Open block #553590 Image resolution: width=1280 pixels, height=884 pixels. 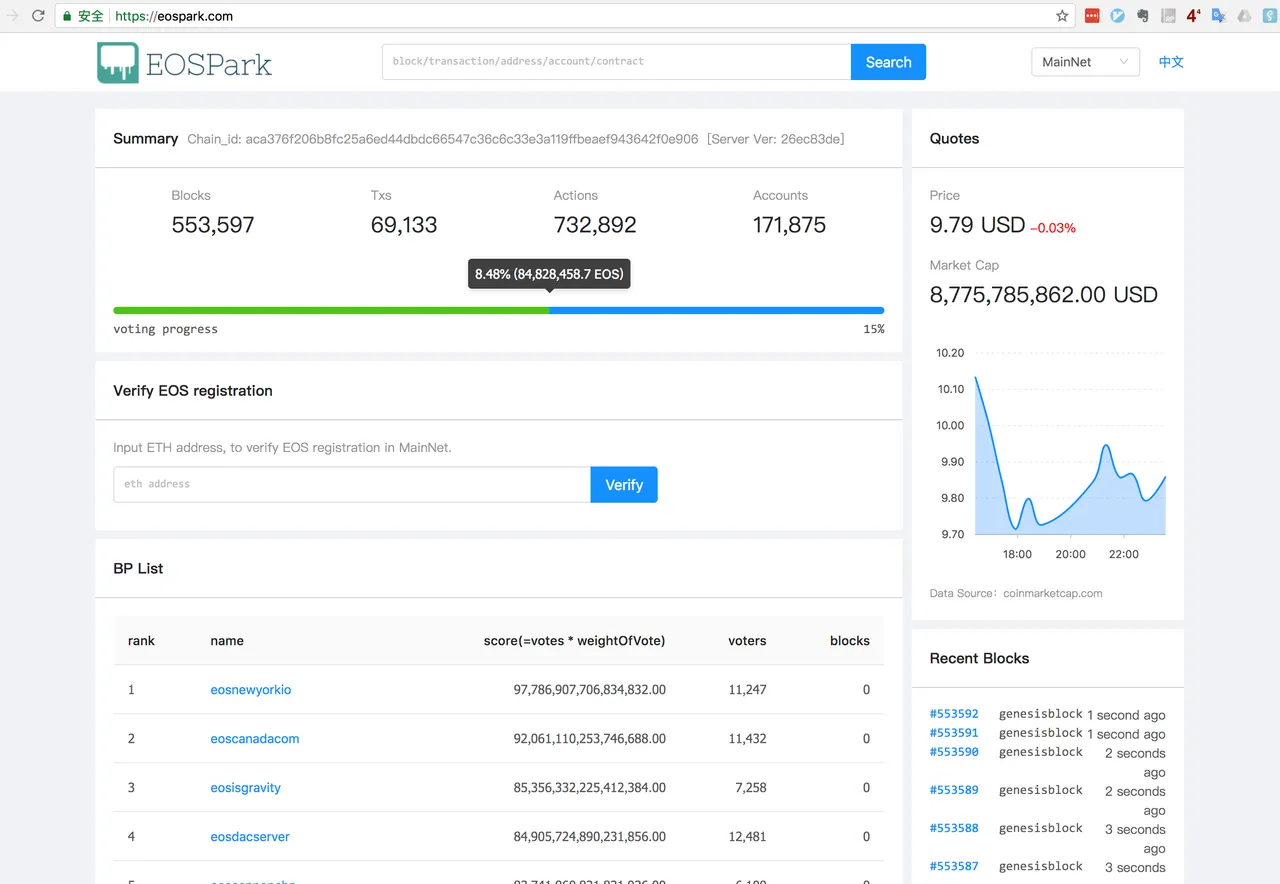tap(954, 752)
